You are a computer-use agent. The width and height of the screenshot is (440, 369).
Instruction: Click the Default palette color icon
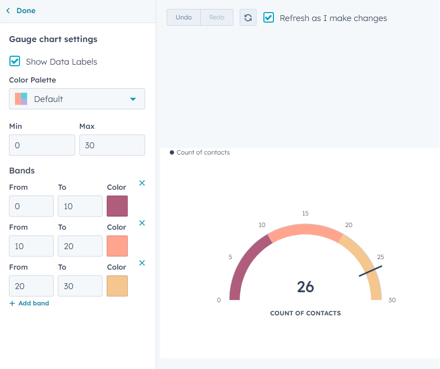point(21,99)
